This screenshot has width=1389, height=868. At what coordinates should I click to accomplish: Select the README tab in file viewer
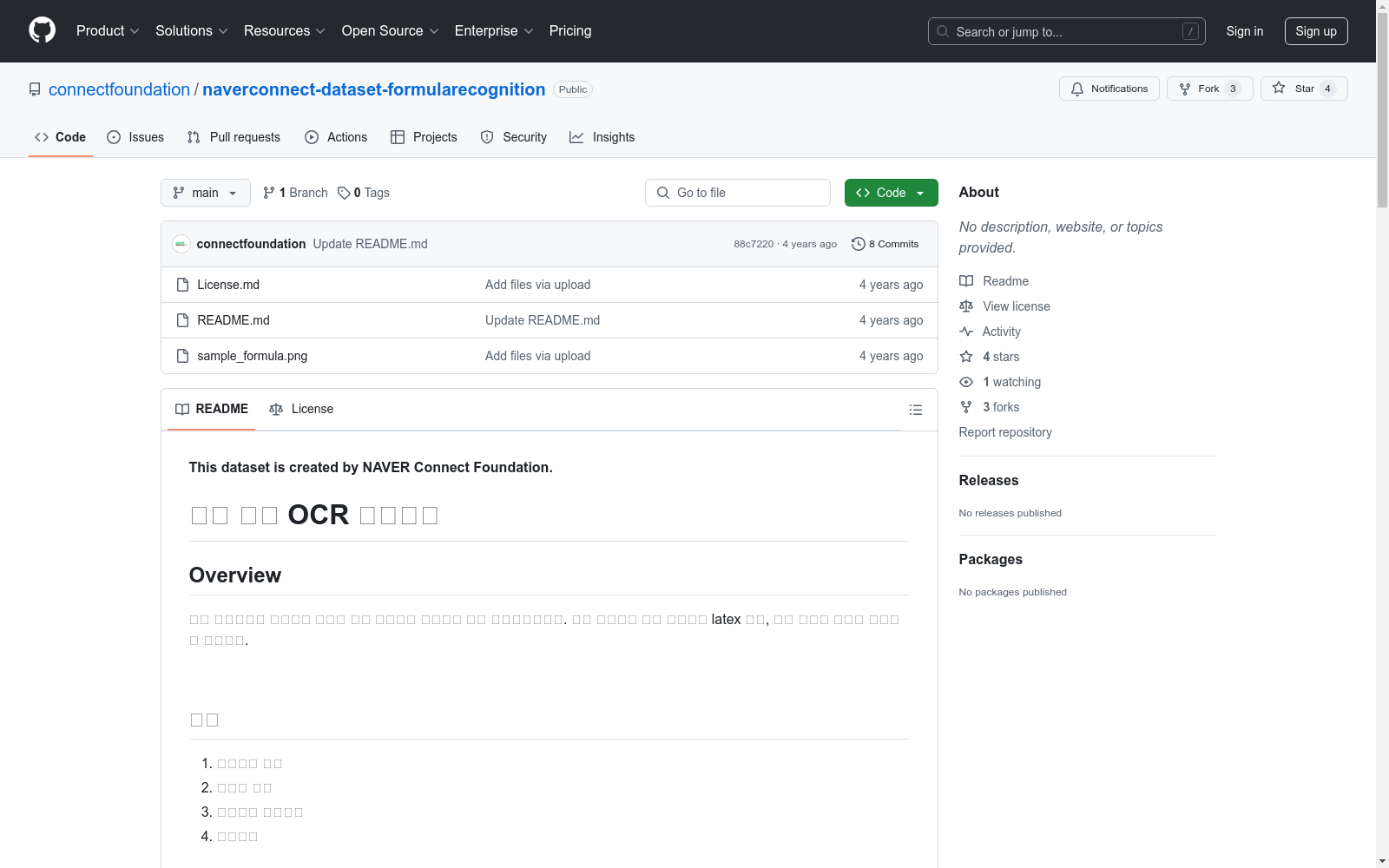click(212, 409)
